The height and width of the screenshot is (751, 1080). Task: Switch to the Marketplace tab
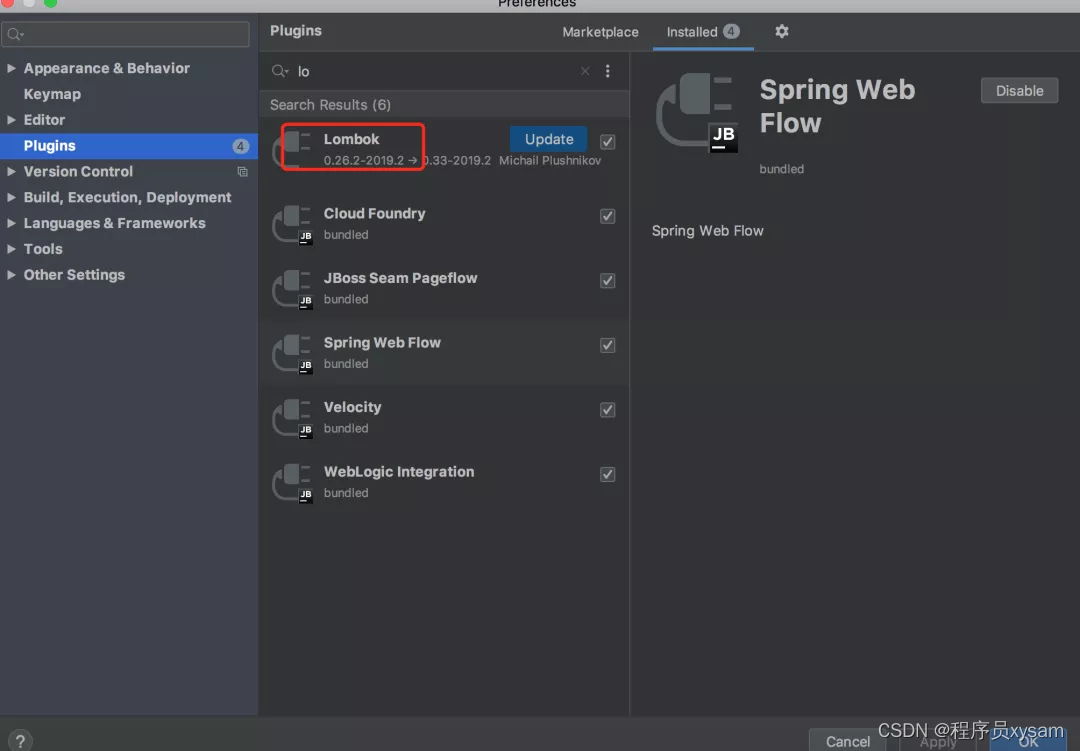tap(600, 32)
